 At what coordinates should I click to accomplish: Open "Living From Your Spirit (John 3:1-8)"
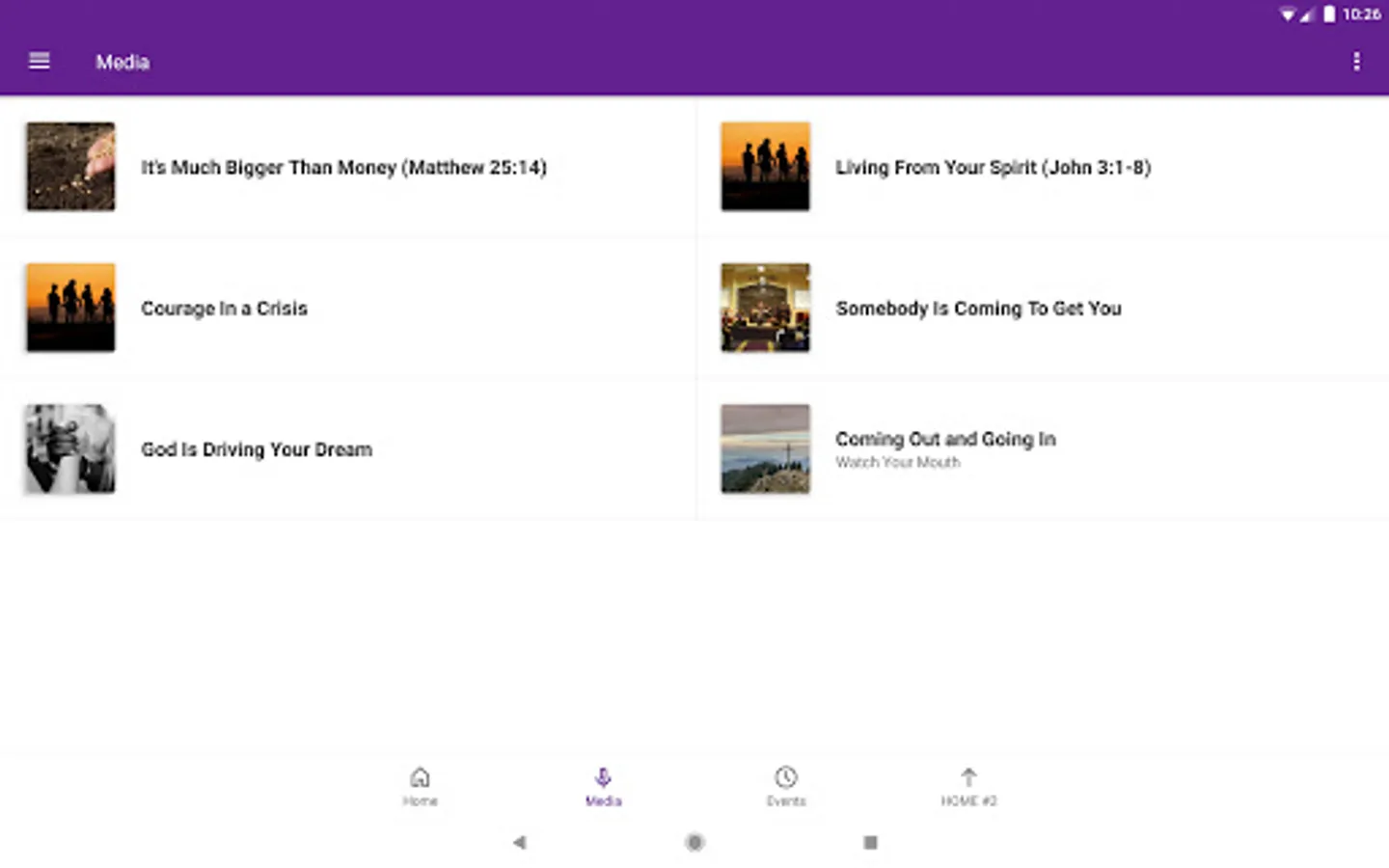point(993,167)
